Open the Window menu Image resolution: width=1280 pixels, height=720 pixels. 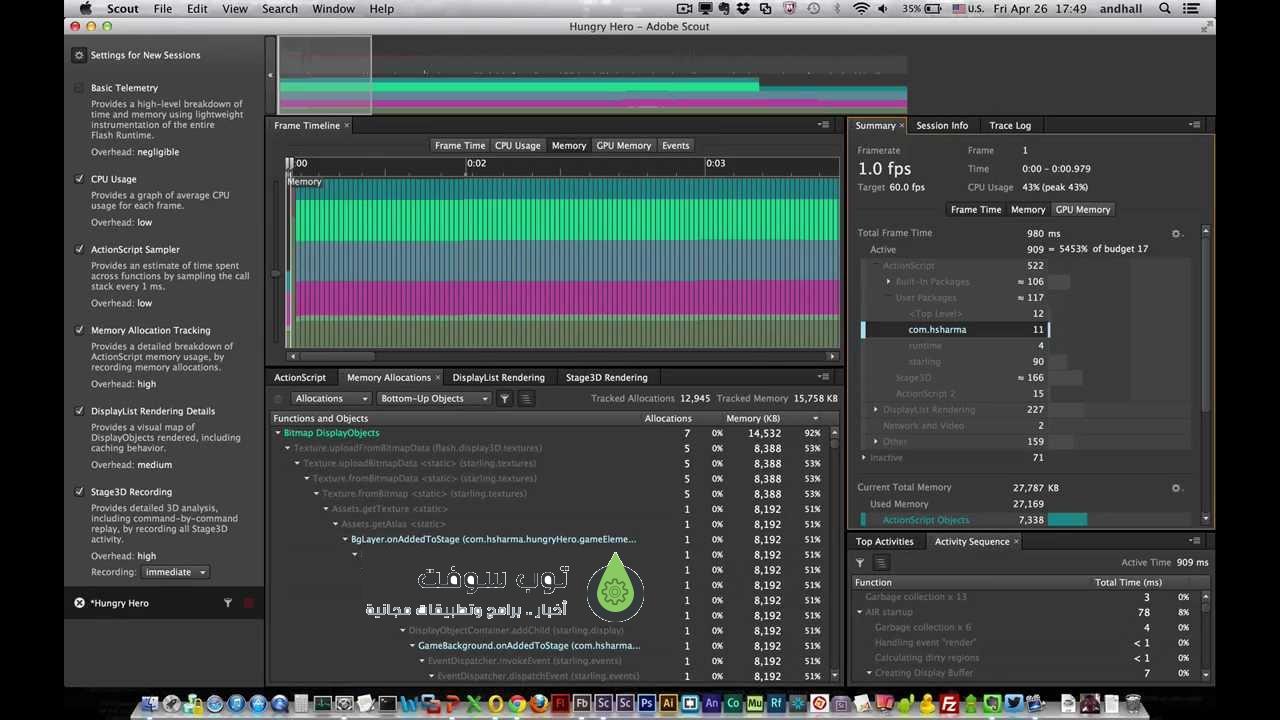(x=333, y=9)
